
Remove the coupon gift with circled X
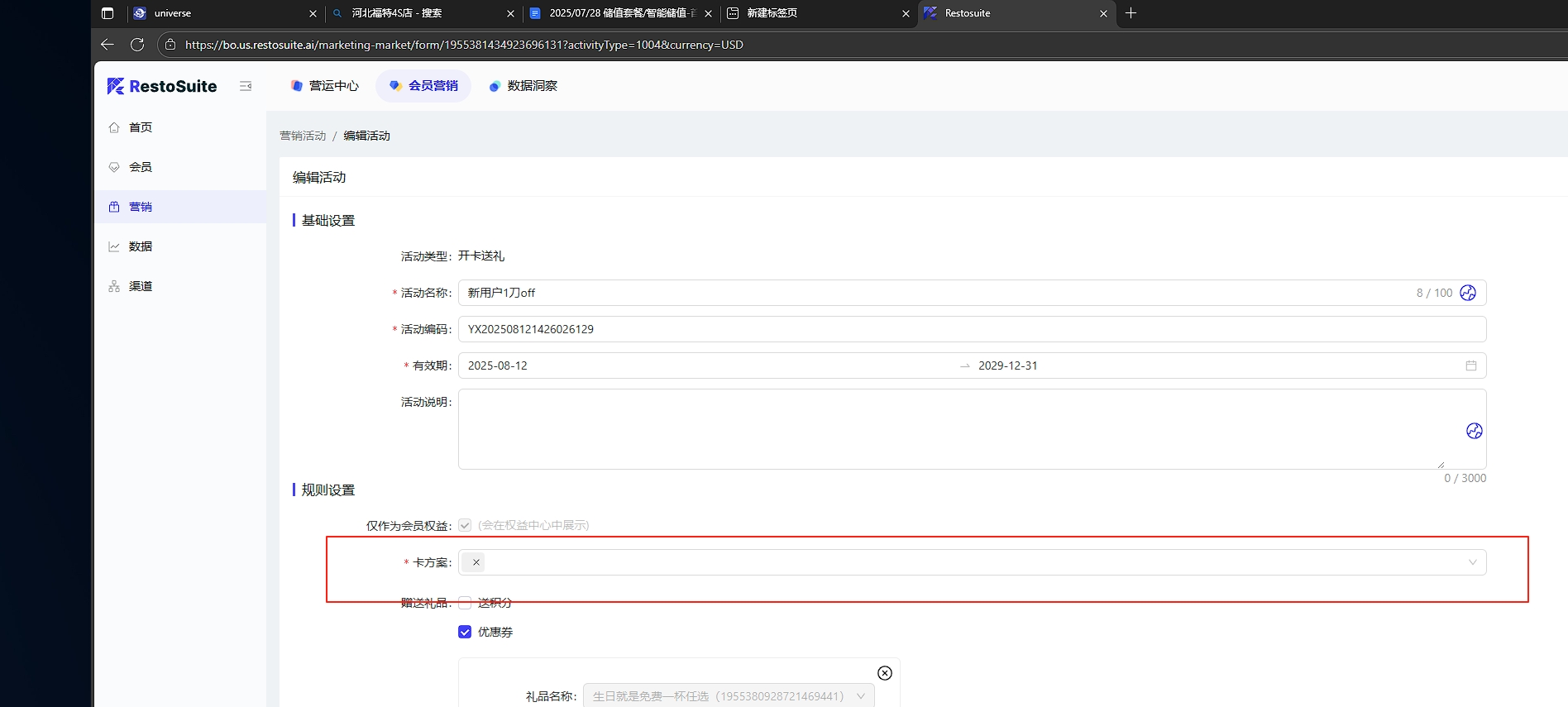885,673
